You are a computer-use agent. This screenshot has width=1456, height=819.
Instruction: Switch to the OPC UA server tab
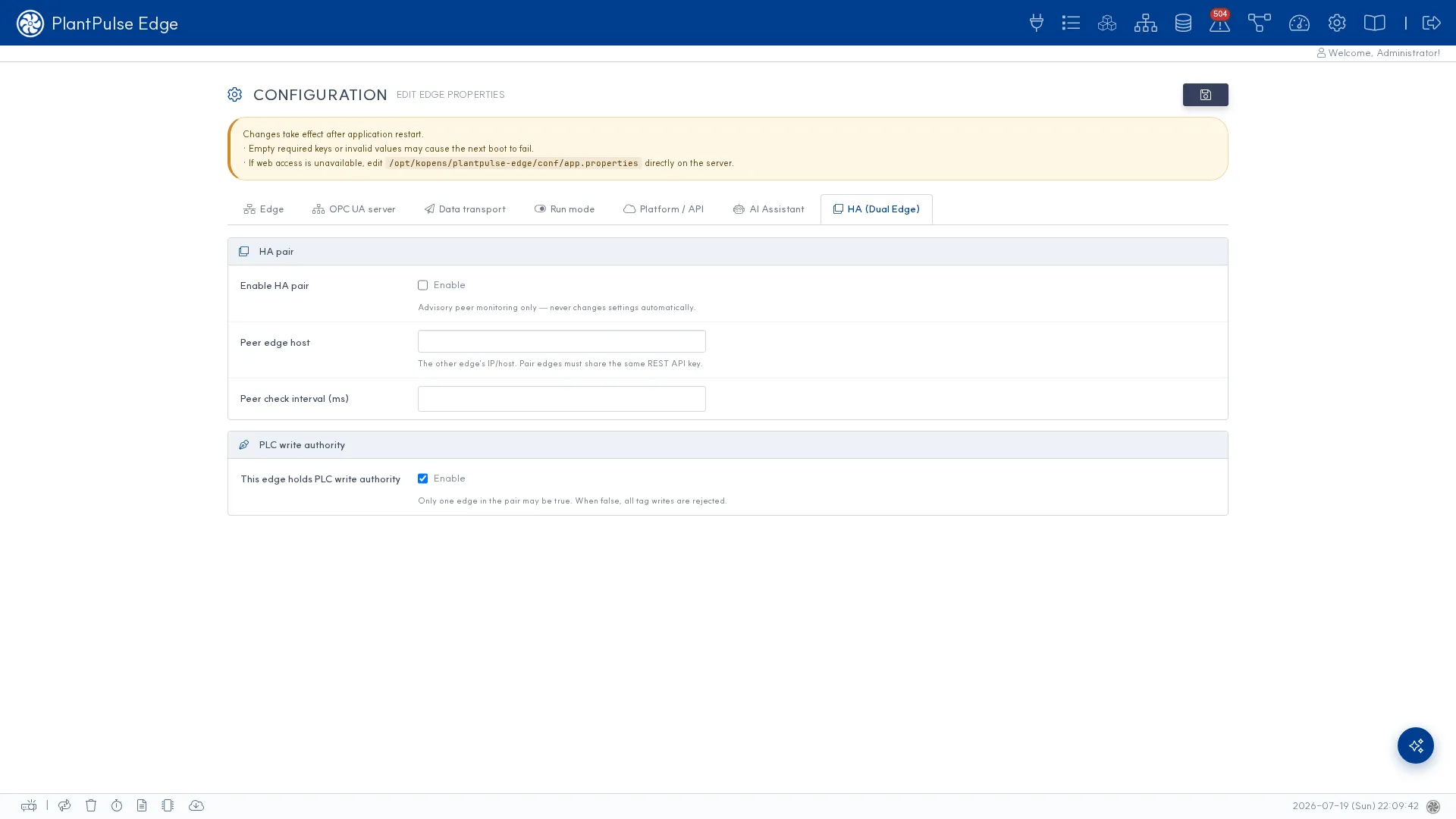point(353,209)
